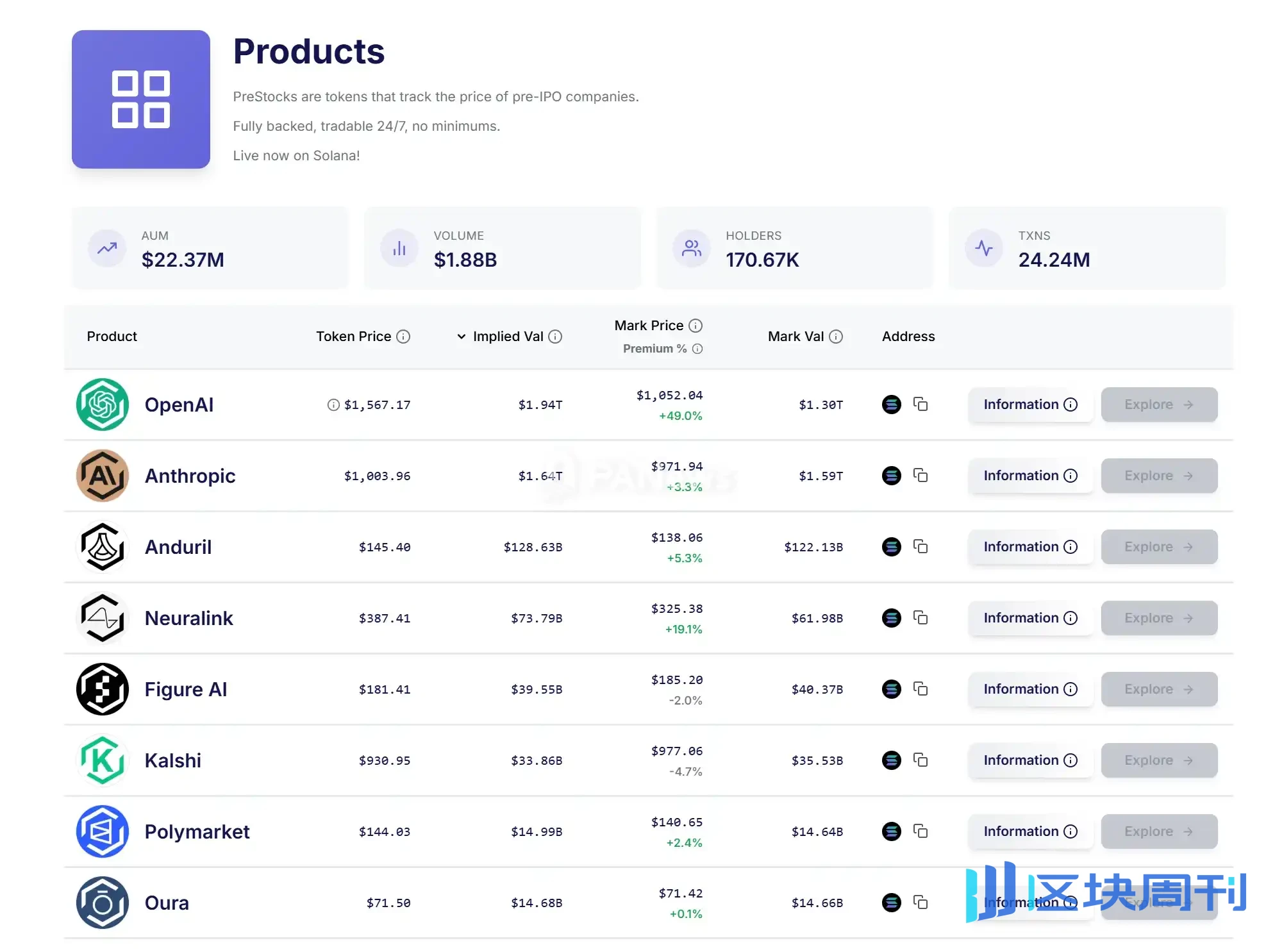Copy the Polymarket token address
This screenshot has height=952, width=1275.
click(x=920, y=831)
